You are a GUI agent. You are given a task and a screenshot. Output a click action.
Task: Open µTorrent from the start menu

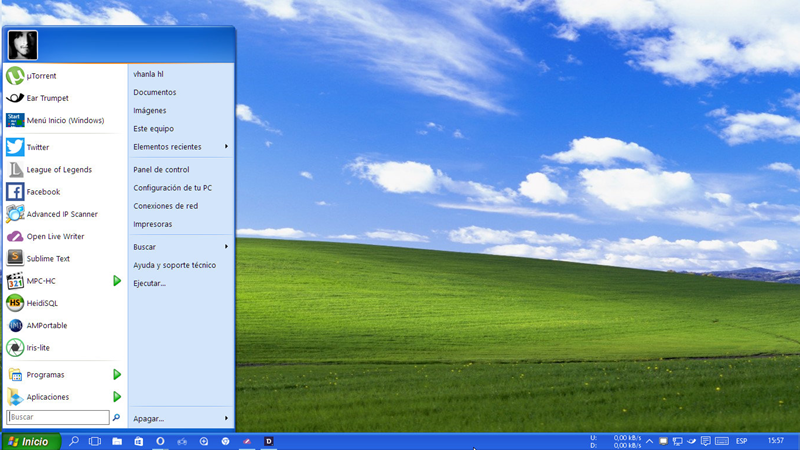coord(65,76)
